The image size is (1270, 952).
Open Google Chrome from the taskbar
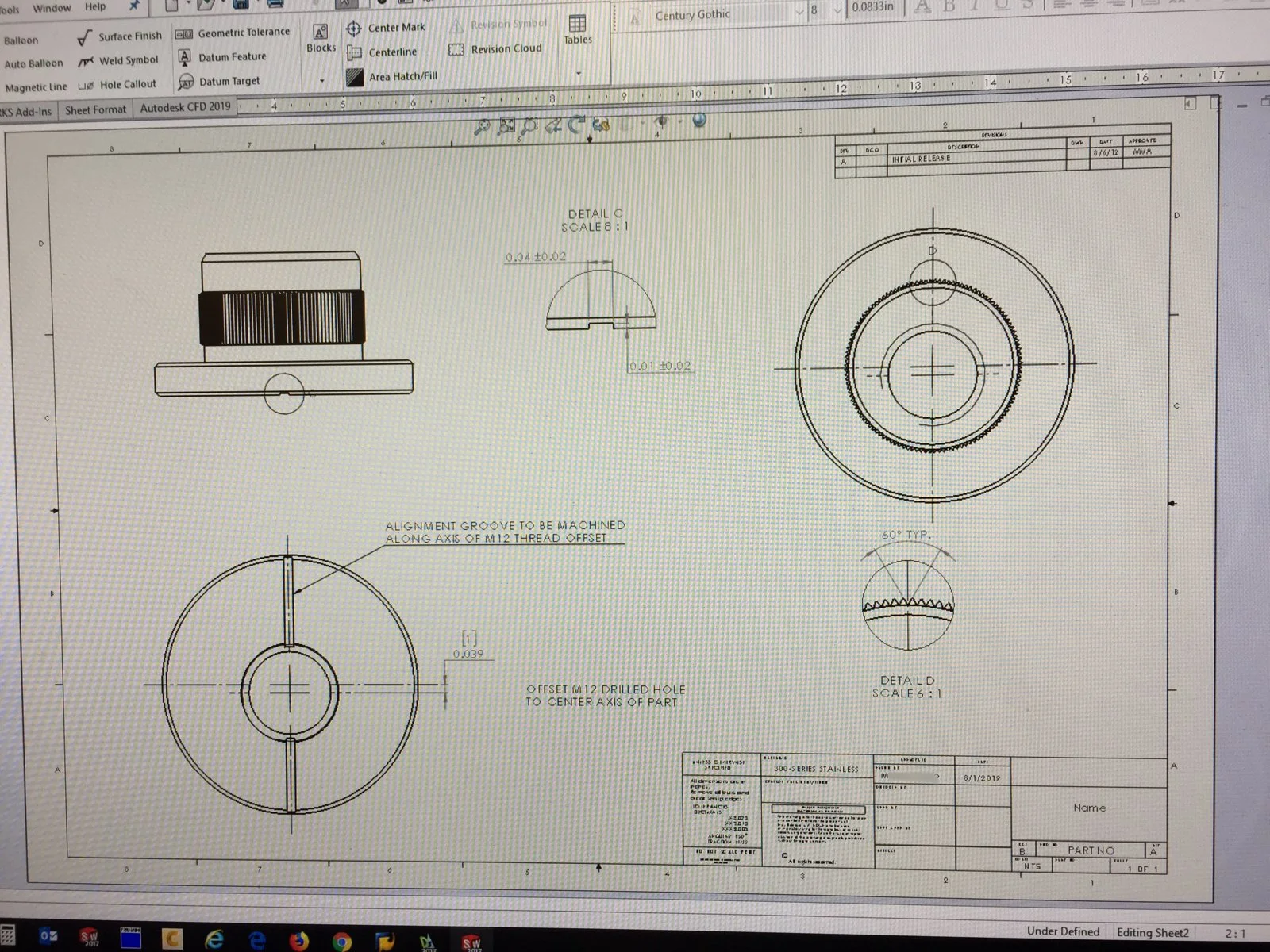pyautogui.click(x=342, y=942)
